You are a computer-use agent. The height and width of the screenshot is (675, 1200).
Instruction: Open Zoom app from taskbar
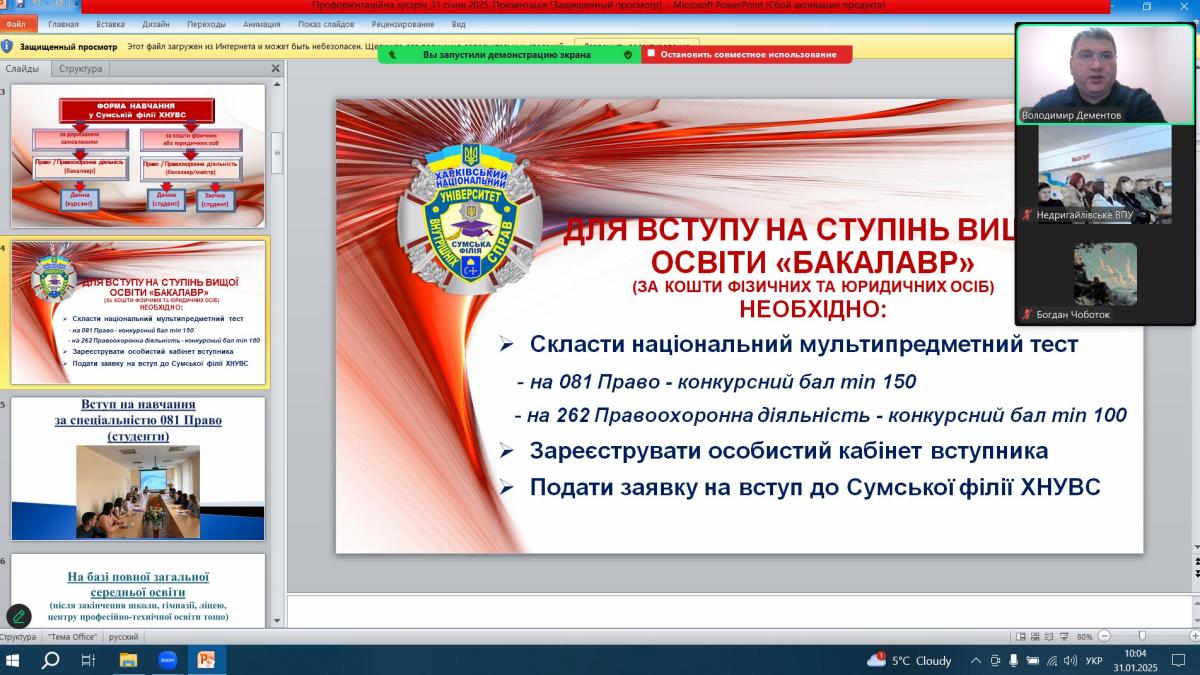pos(167,660)
